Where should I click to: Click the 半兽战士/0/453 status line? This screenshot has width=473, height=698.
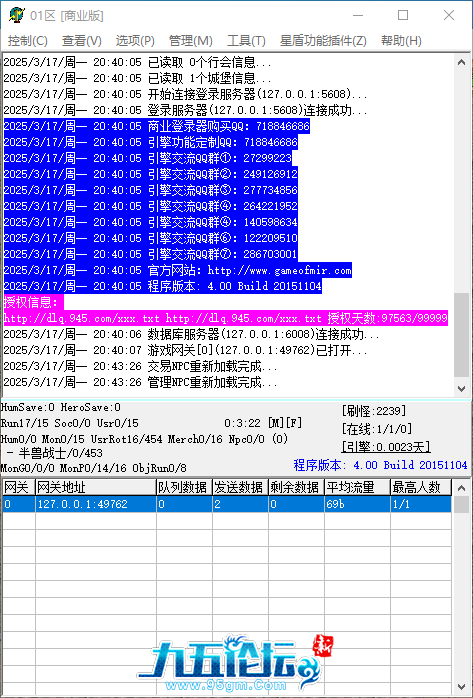[55, 454]
